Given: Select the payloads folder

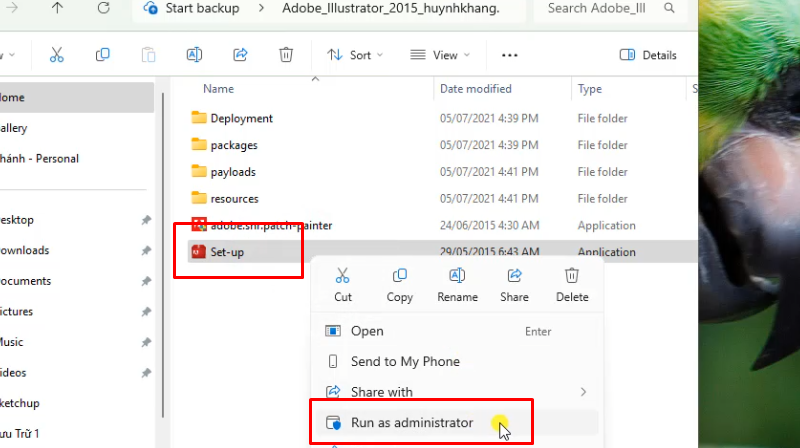Looking at the screenshot, I should [x=233, y=172].
